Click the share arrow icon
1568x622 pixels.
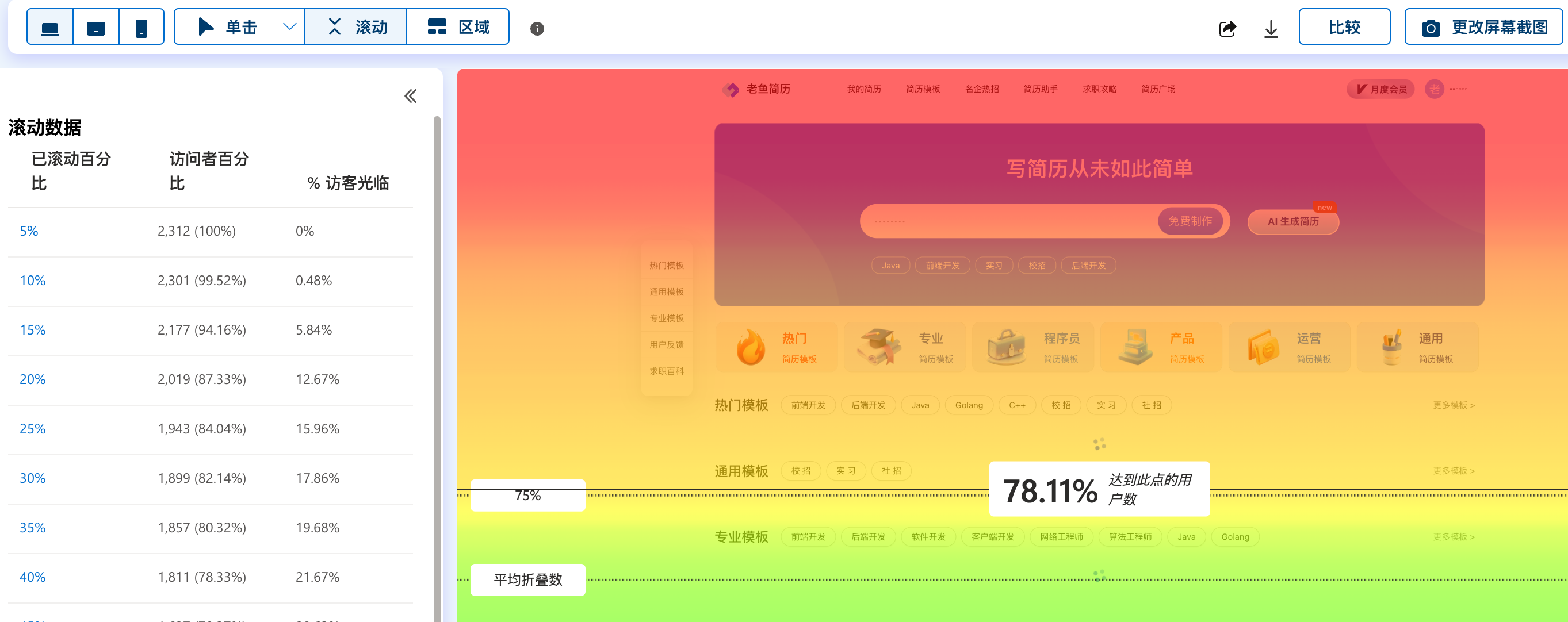pyautogui.click(x=1227, y=29)
